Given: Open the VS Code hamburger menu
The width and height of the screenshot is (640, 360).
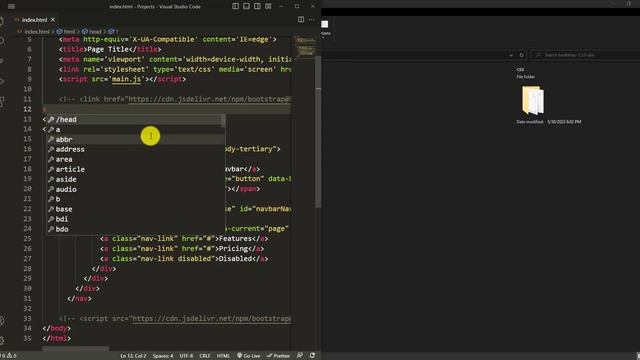Looking at the screenshot, I should point(11,7).
